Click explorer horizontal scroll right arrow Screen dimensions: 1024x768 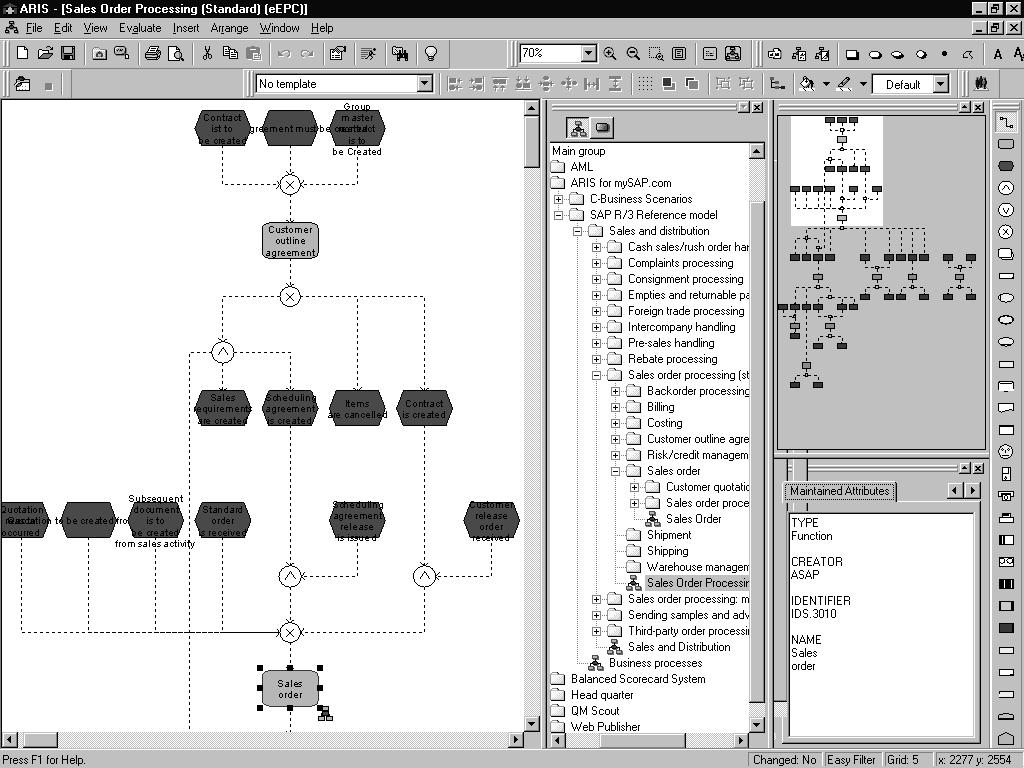741,741
